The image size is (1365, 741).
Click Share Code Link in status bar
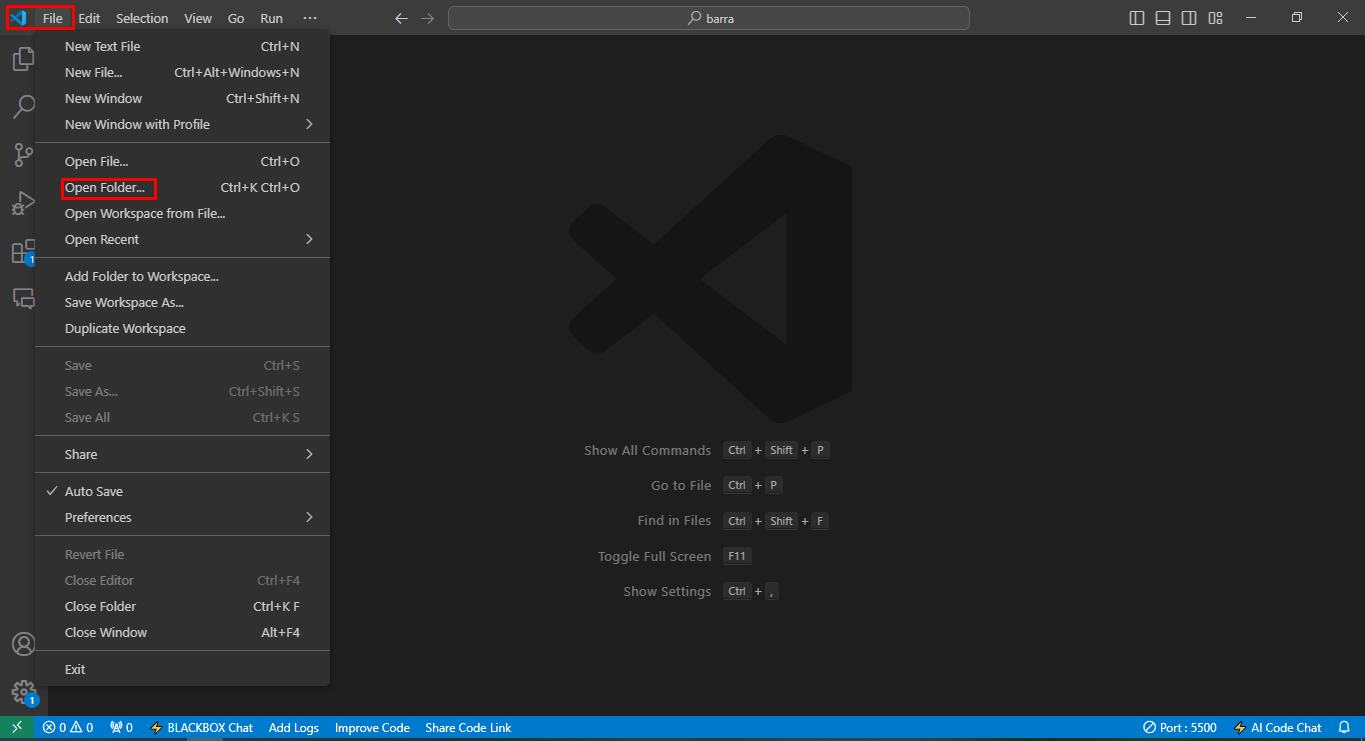pyautogui.click(x=468, y=728)
